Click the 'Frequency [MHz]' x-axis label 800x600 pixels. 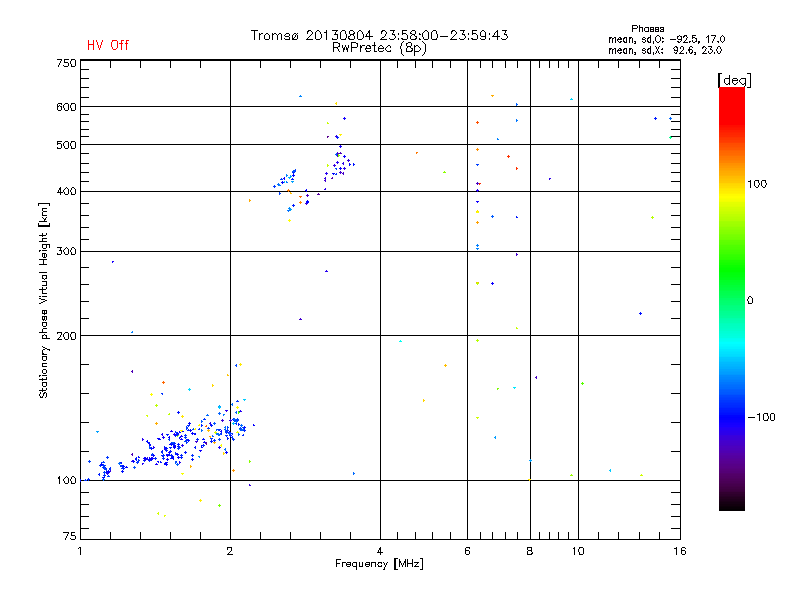pos(379,565)
